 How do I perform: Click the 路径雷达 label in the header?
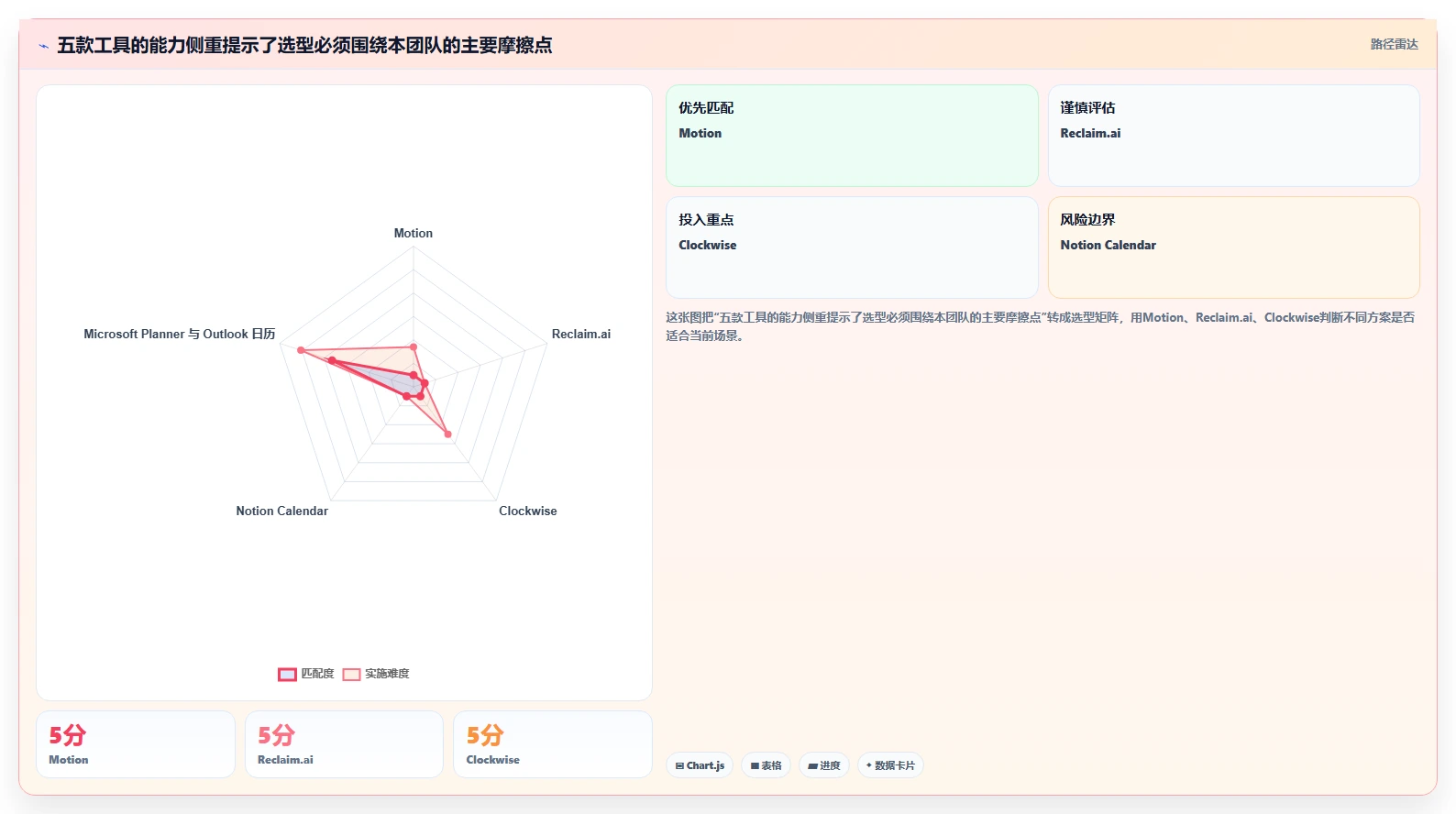pos(1394,44)
